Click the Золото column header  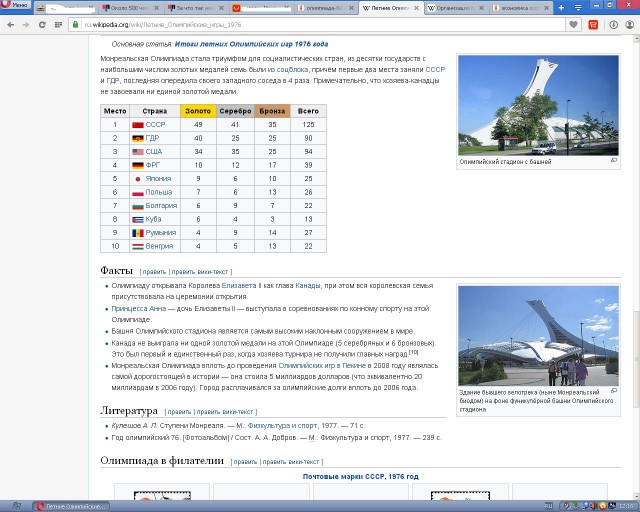pos(198,111)
